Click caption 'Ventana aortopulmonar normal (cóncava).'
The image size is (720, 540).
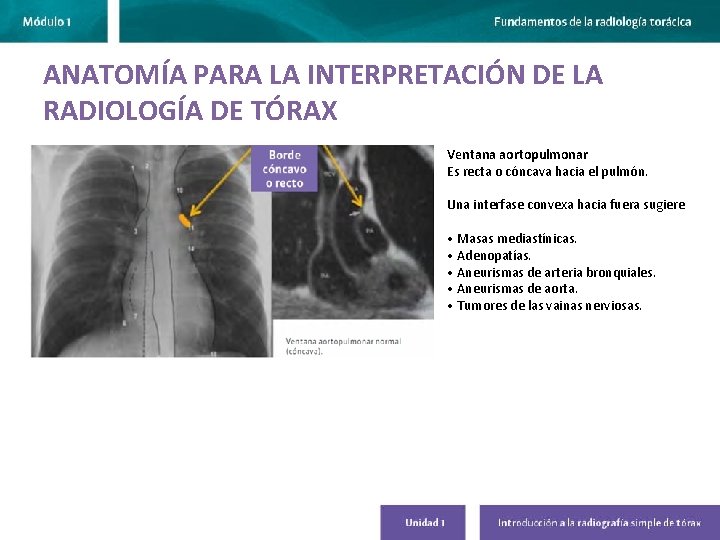click(x=343, y=346)
